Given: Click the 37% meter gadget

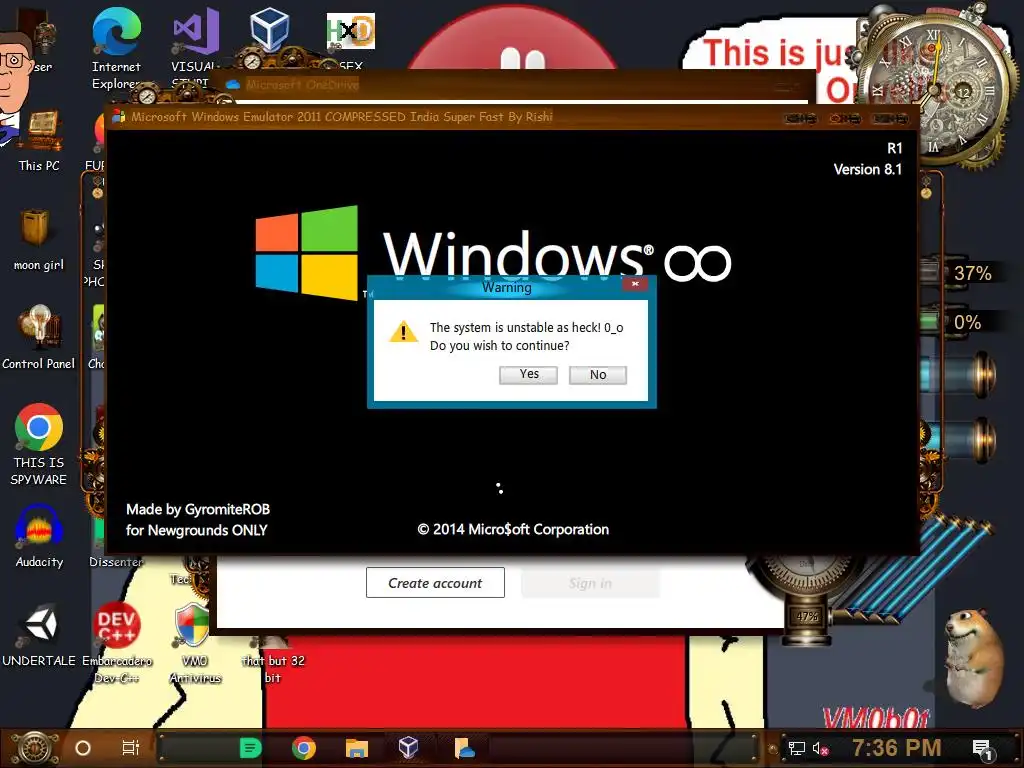Looking at the screenshot, I should coord(960,272).
